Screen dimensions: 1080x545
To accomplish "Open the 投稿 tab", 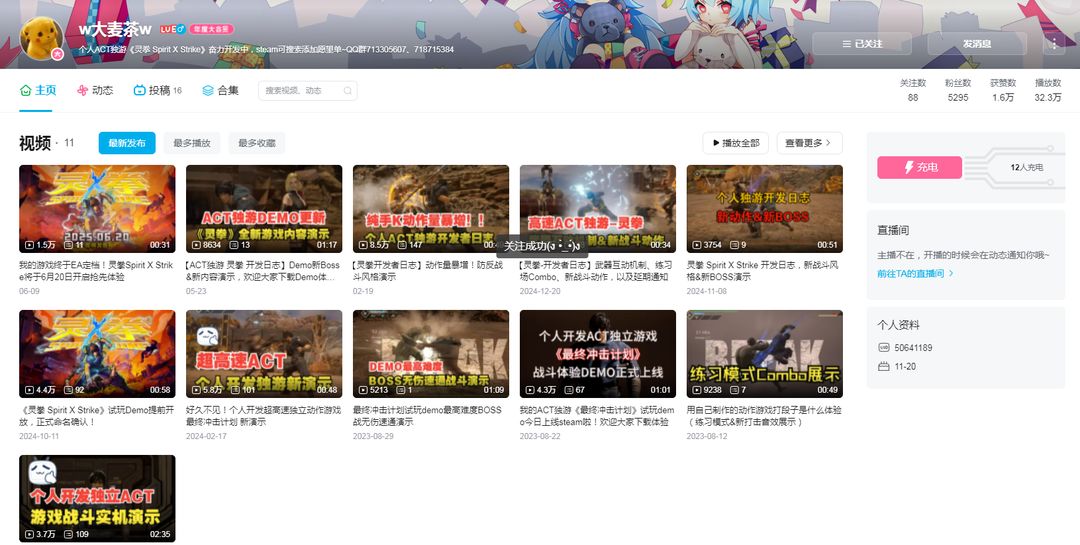I will 158,90.
